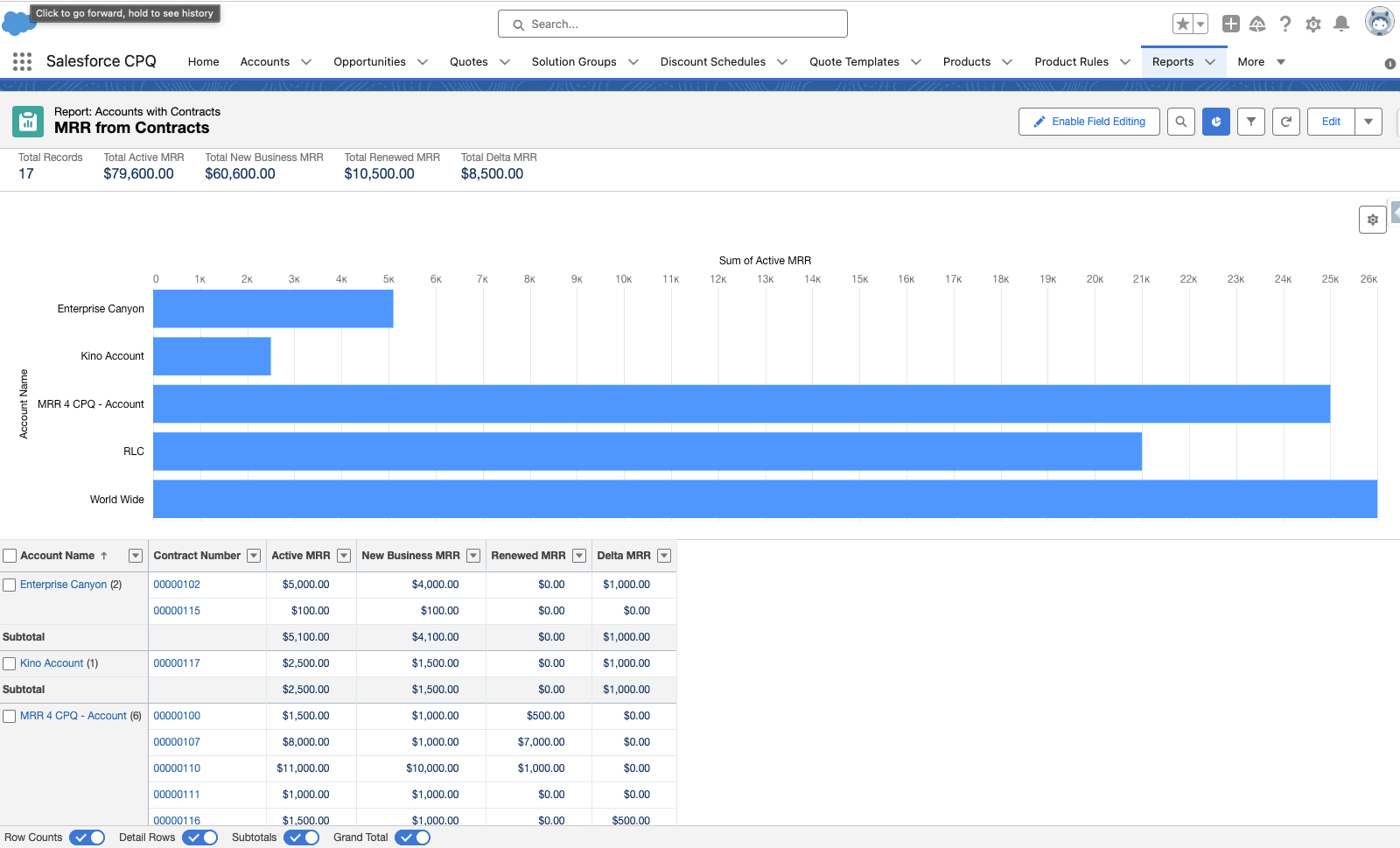Screen dimensions: 1400x848
Task: Click the RLC chart bar
Action: point(647,452)
